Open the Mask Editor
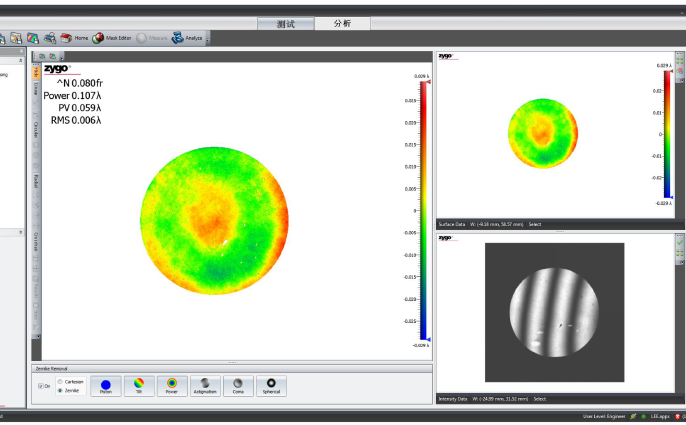 click(112, 38)
